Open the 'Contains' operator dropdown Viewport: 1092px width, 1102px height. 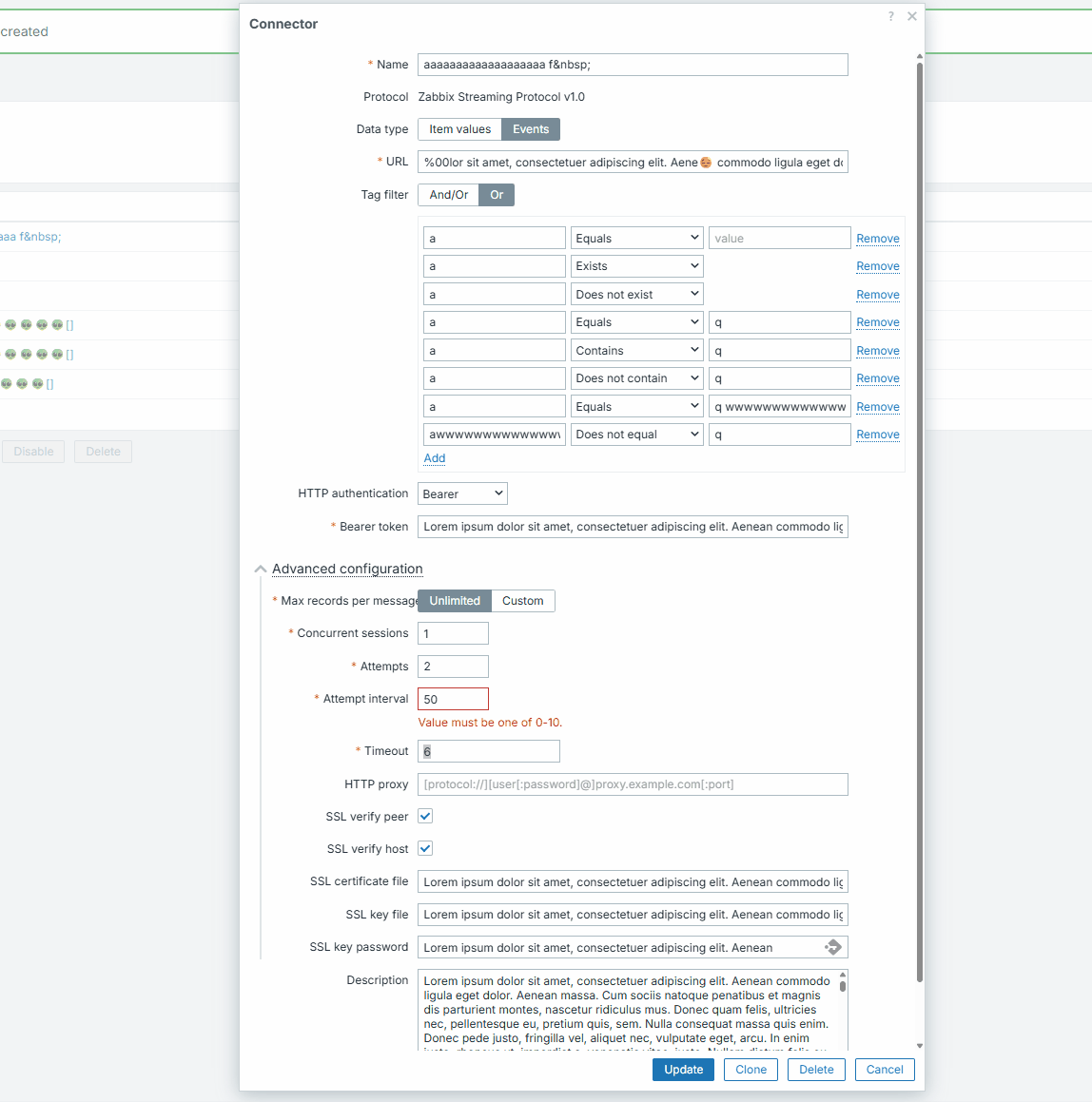coord(636,351)
